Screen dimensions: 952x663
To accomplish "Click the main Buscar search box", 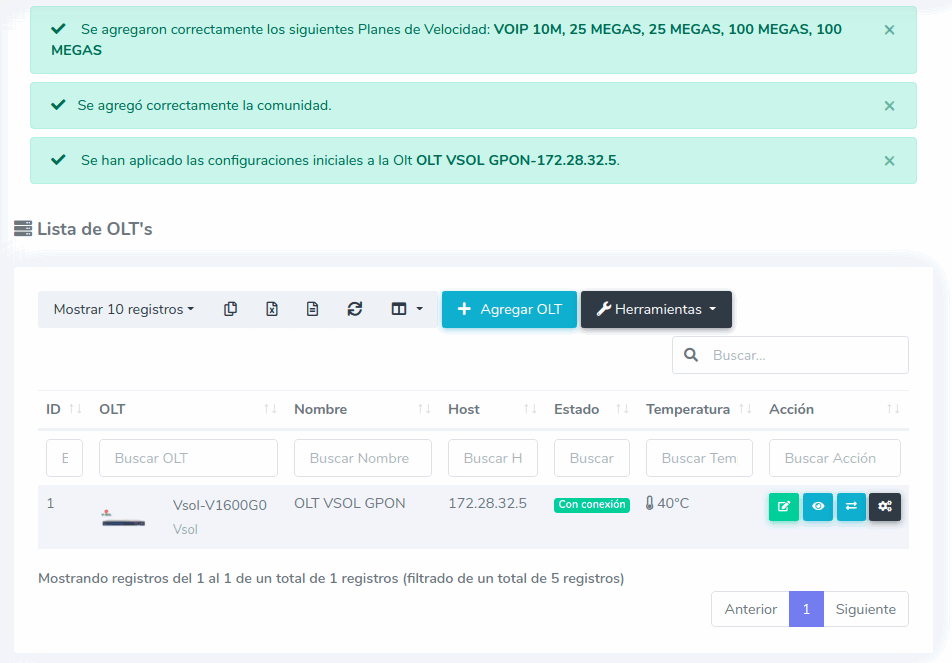I will 803,355.
